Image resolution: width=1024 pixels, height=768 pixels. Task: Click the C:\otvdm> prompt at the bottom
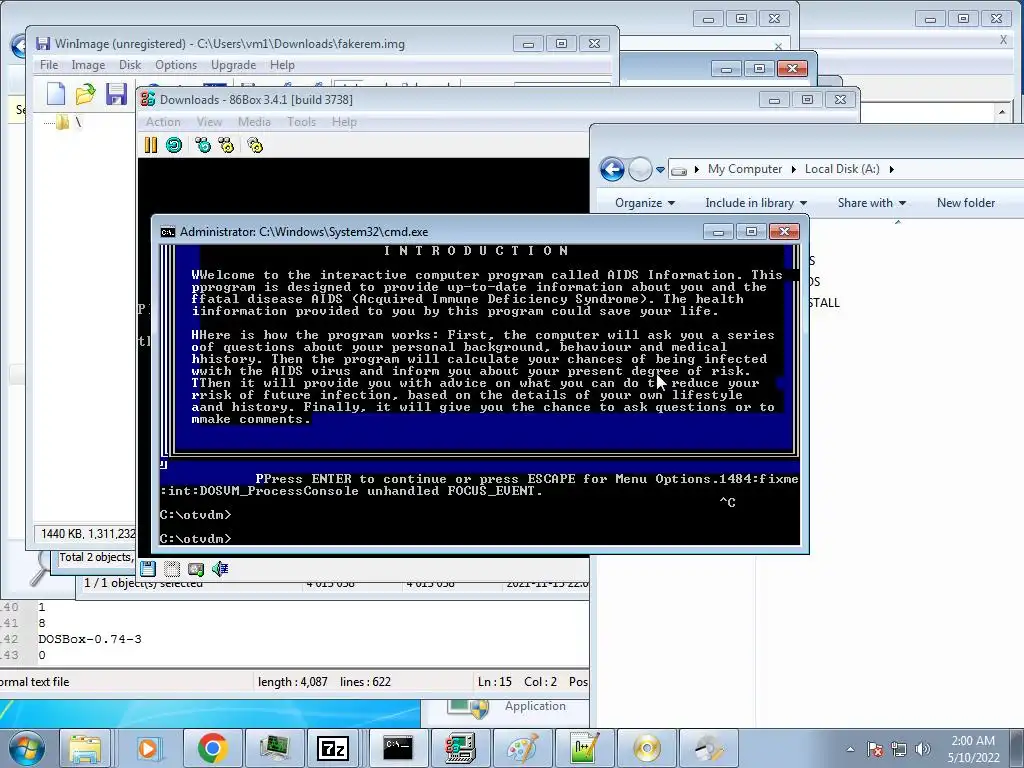pyautogui.click(x=195, y=539)
